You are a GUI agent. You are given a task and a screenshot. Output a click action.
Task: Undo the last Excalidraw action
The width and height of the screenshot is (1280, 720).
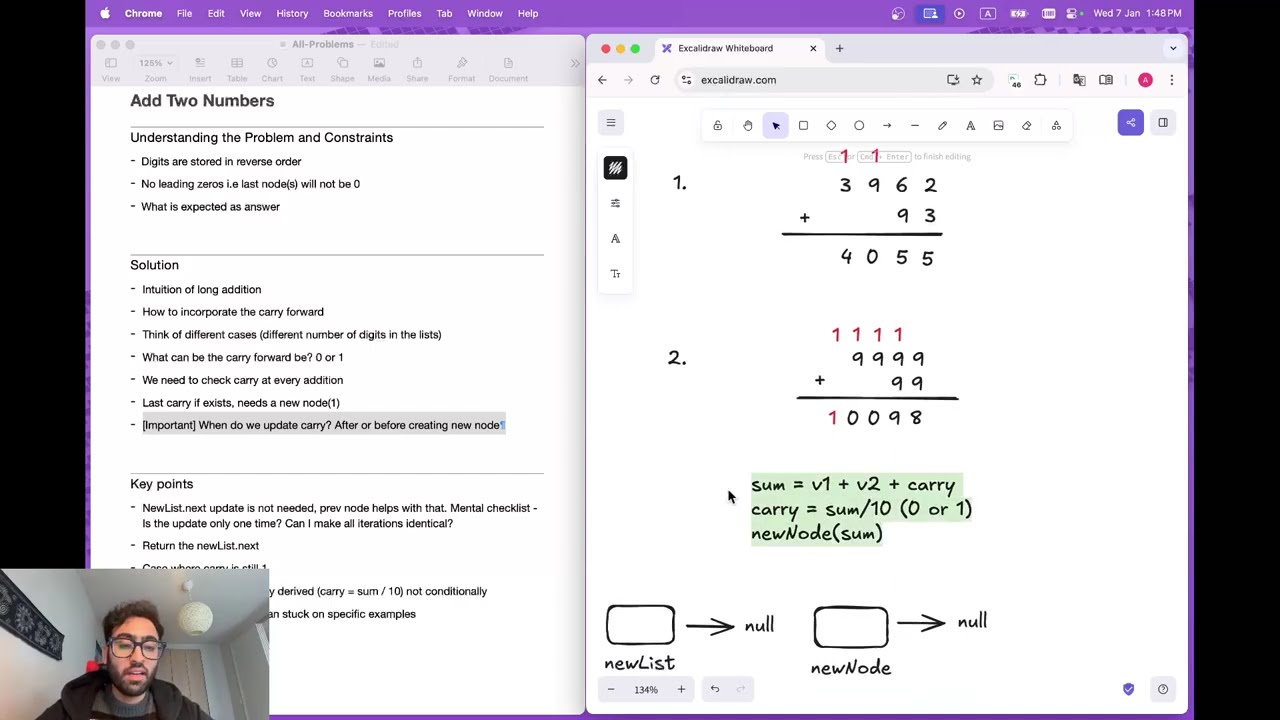(715, 689)
